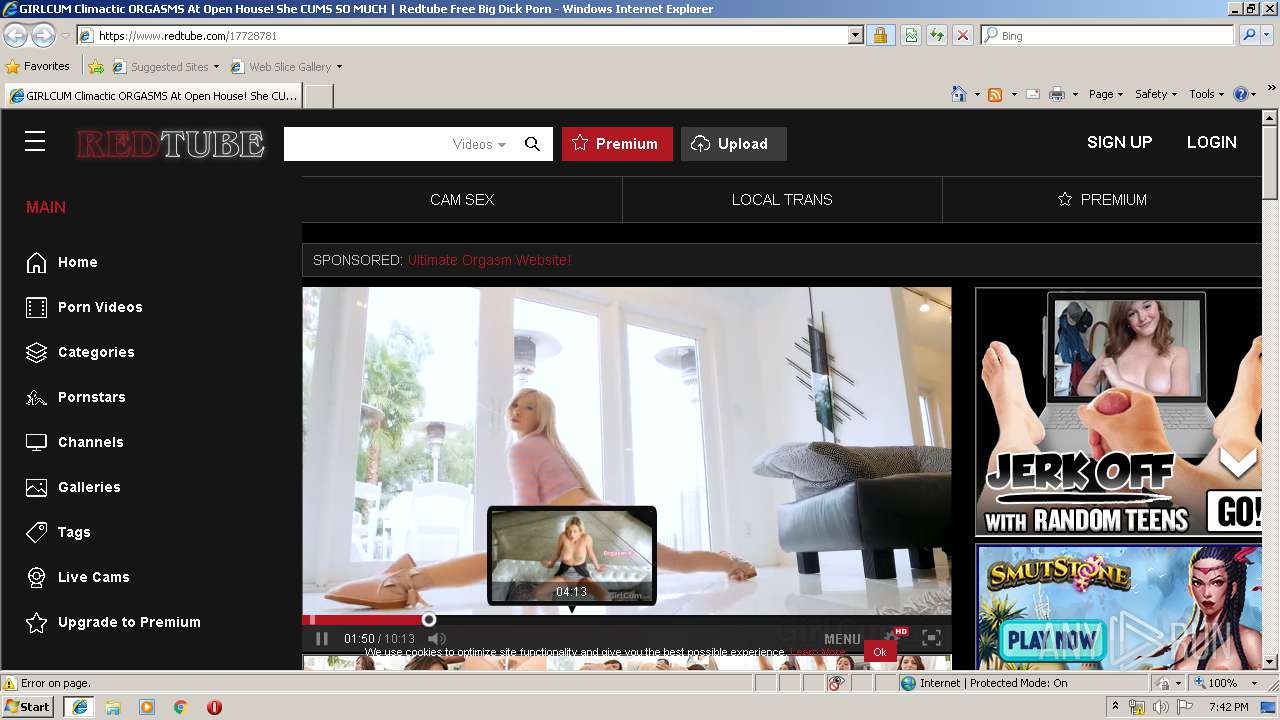The height and width of the screenshot is (720, 1280).
Task: Click the Read Mail toolbar icon
Action: click(1033, 94)
